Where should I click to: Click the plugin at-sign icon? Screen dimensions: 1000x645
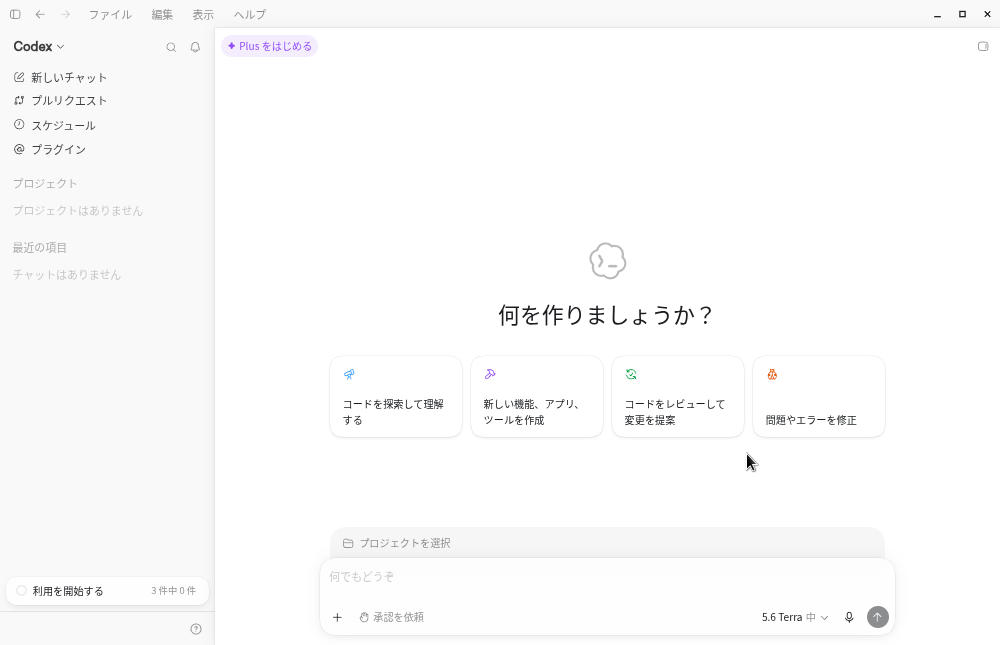tap(19, 149)
